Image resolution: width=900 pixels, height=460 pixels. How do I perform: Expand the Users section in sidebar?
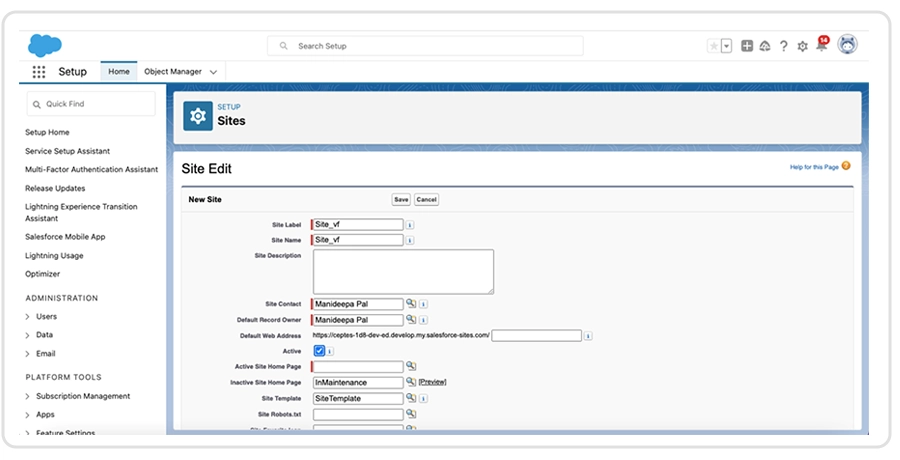[27, 317]
